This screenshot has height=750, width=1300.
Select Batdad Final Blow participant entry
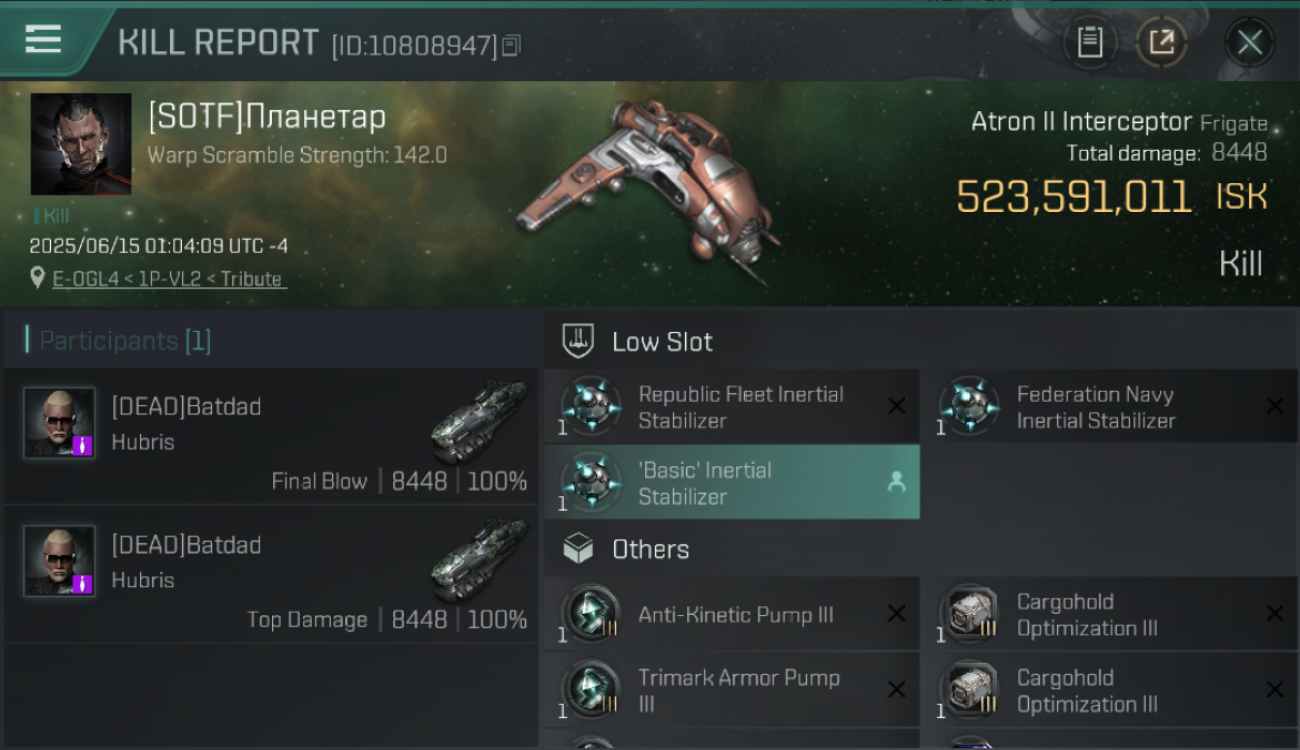tap(270, 436)
